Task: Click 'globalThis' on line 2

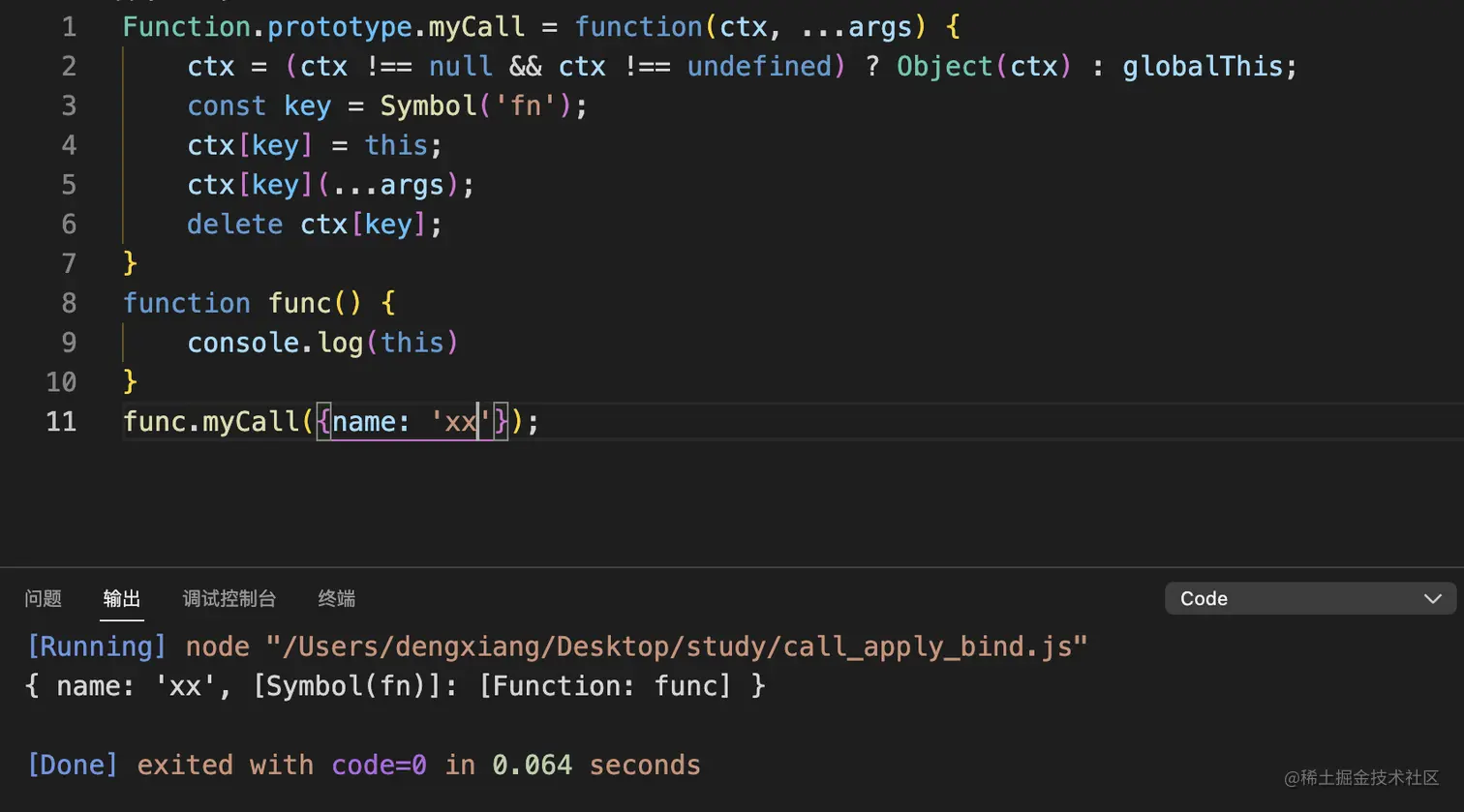Action: pyautogui.click(x=1203, y=67)
